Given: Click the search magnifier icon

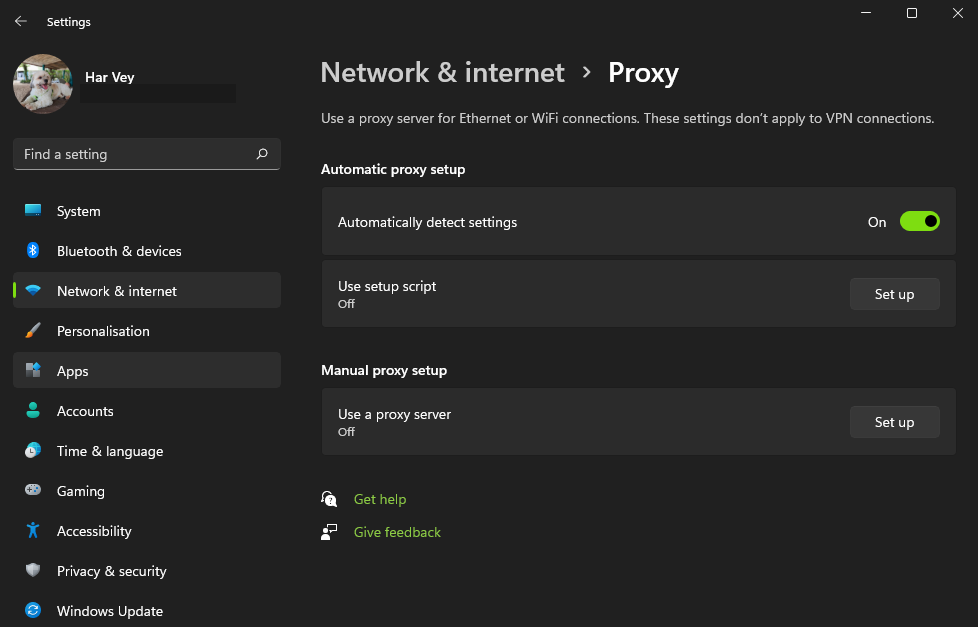Looking at the screenshot, I should tap(262, 153).
